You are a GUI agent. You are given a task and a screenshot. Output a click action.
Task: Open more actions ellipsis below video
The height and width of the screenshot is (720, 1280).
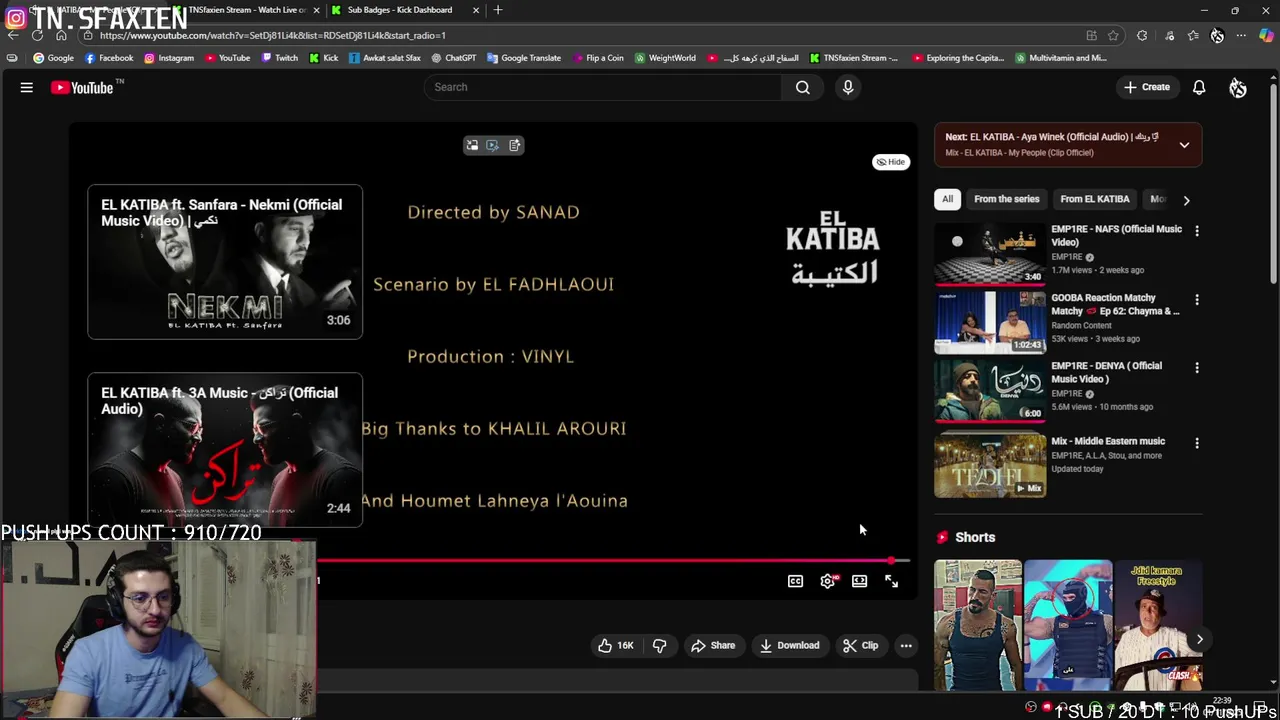point(906,645)
